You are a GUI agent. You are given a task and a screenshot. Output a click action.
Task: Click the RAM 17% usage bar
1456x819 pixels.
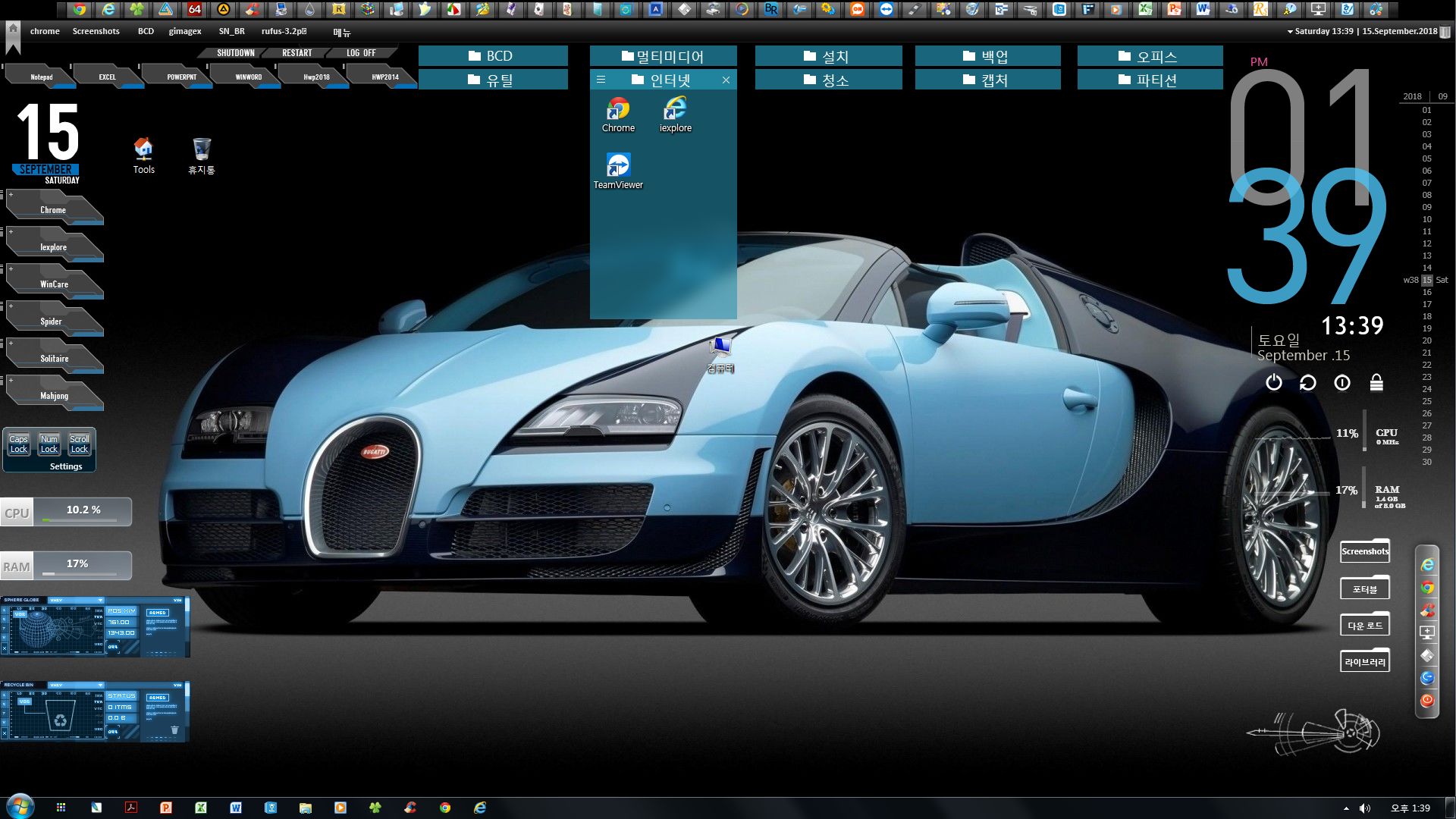click(x=66, y=566)
